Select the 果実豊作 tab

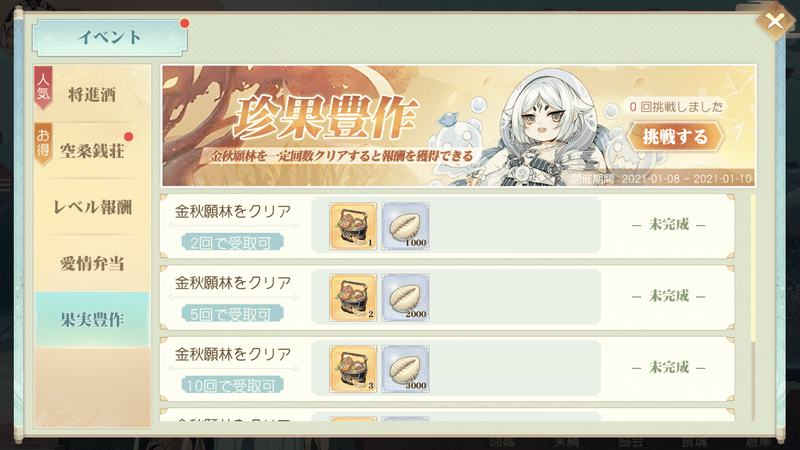(92, 320)
